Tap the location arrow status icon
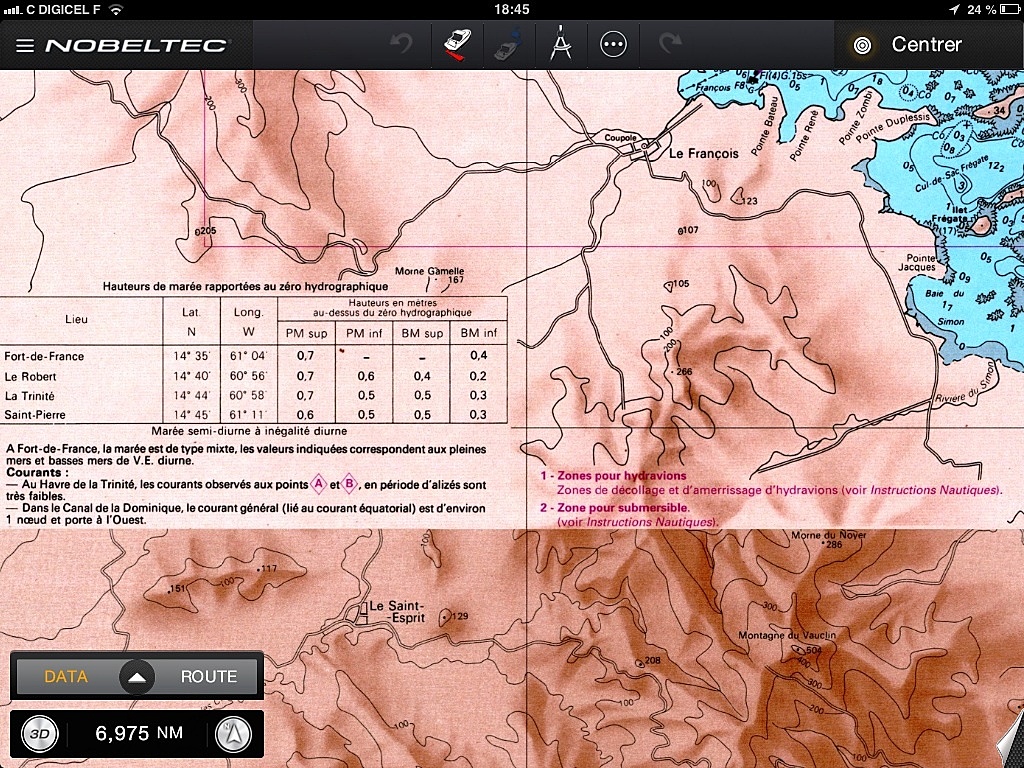Screen dimensions: 1024x768 (953, 9)
